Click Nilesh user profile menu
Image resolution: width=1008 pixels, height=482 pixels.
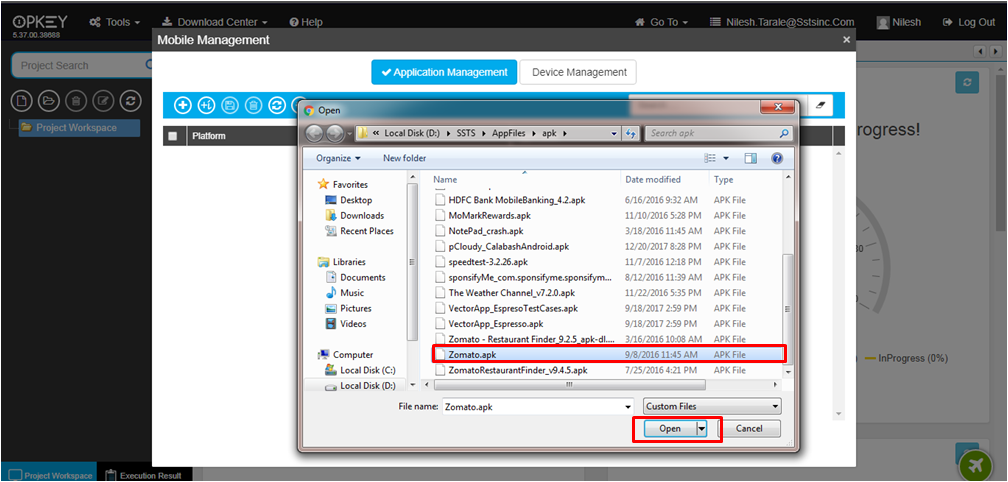coord(899,22)
